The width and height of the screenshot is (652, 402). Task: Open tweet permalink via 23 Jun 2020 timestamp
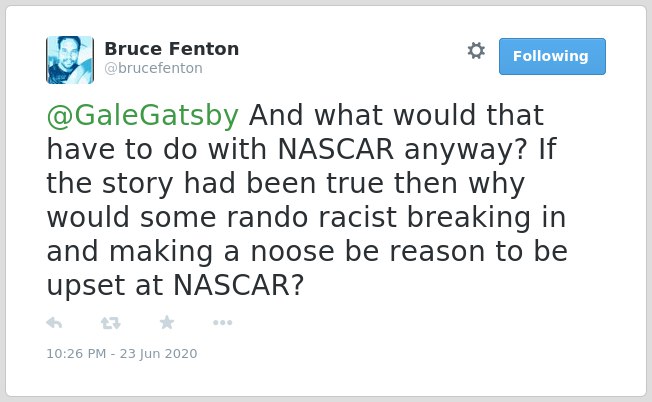[158, 353]
